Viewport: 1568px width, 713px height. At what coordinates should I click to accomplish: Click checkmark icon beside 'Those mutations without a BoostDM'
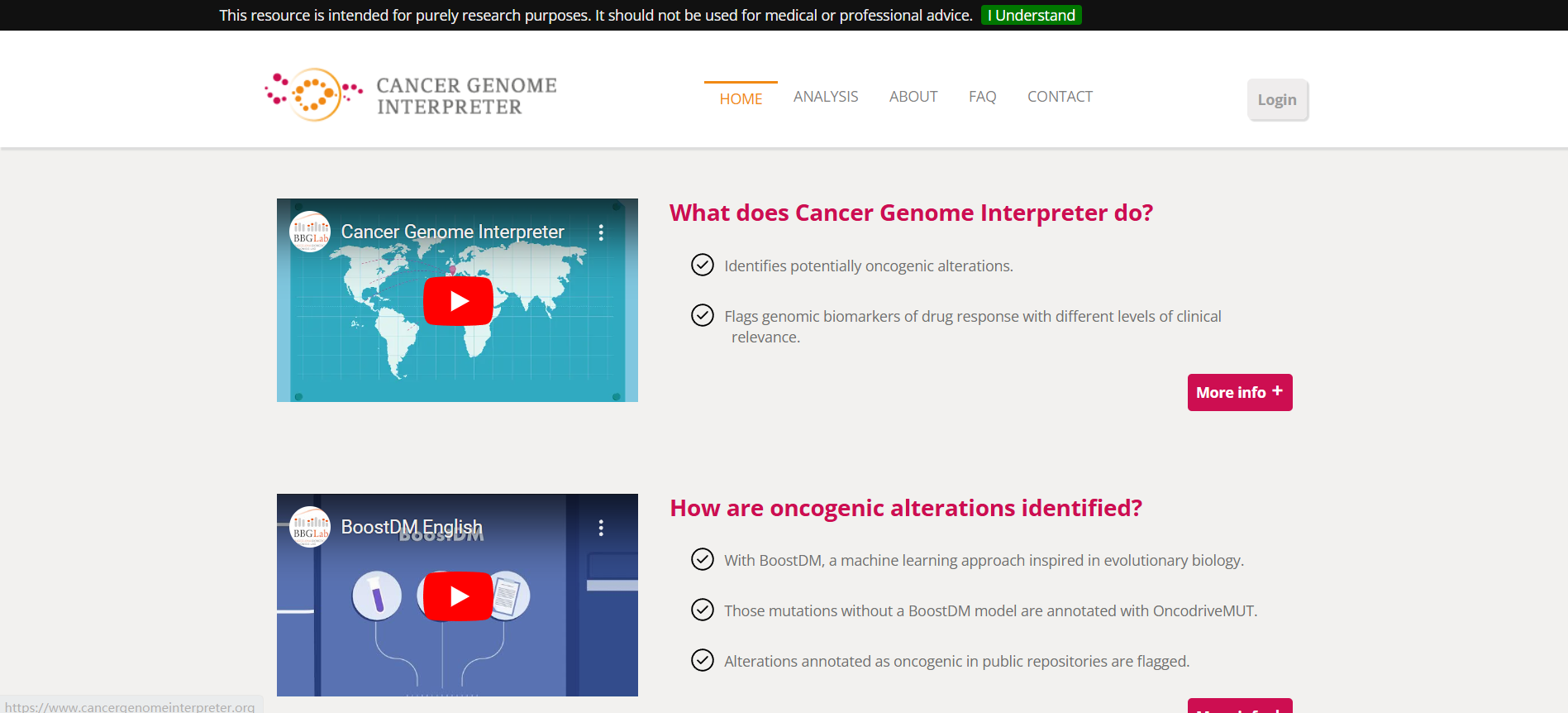click(703, 610)
